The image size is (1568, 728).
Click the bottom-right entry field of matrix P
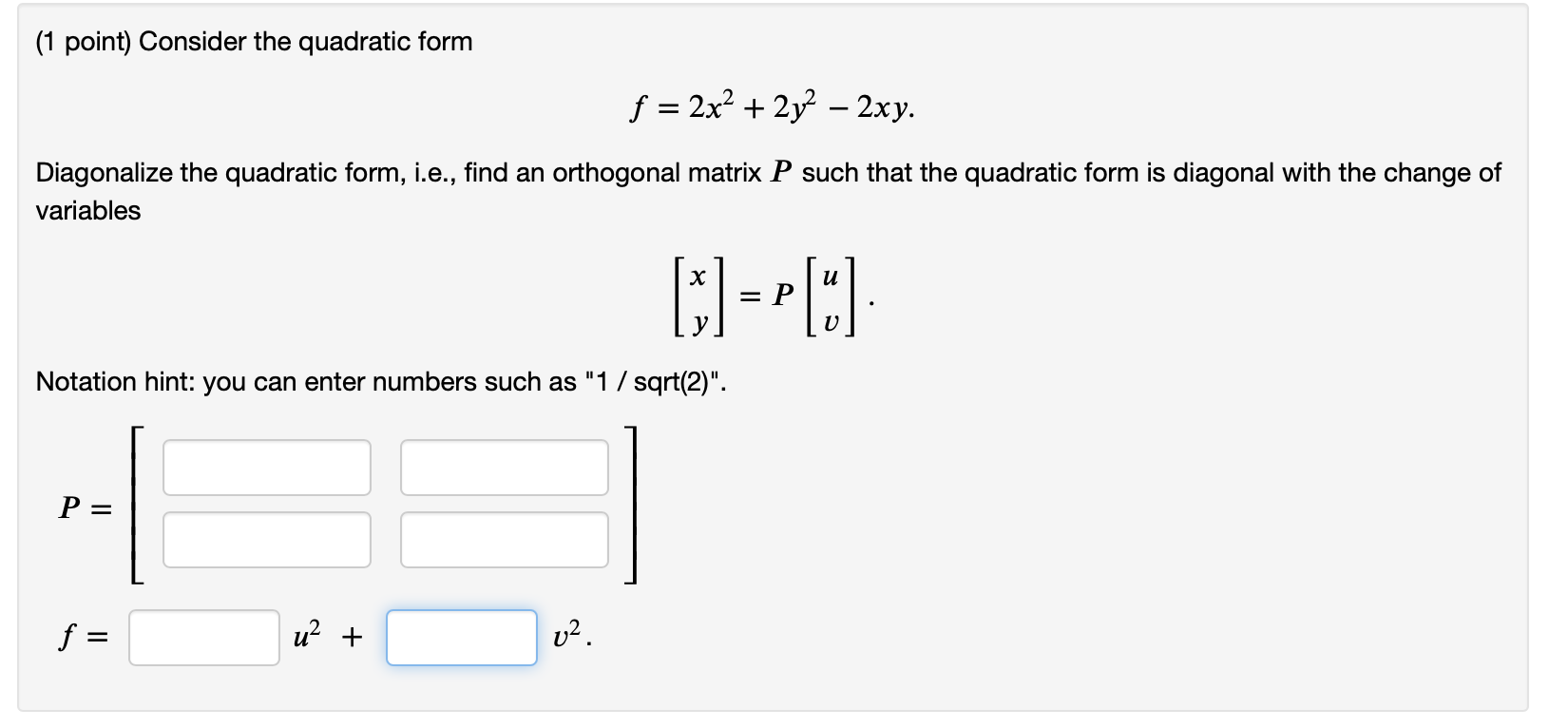click(505, 539)
